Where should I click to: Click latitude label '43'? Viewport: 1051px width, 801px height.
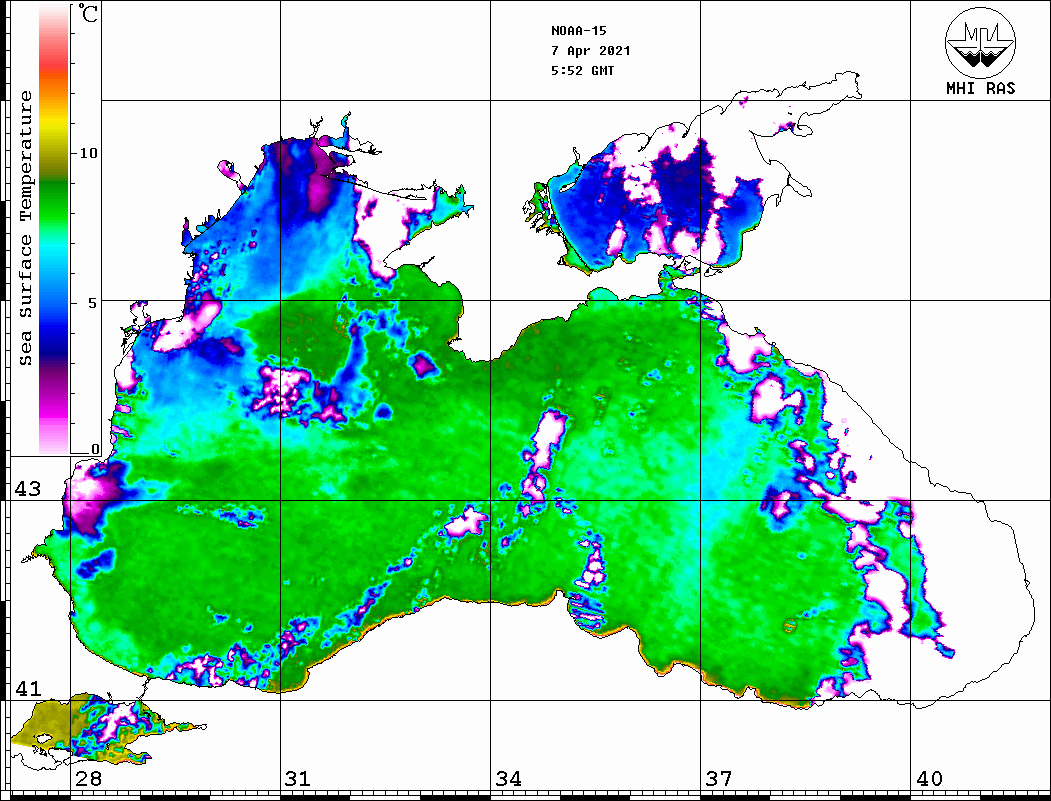point(28,489)
